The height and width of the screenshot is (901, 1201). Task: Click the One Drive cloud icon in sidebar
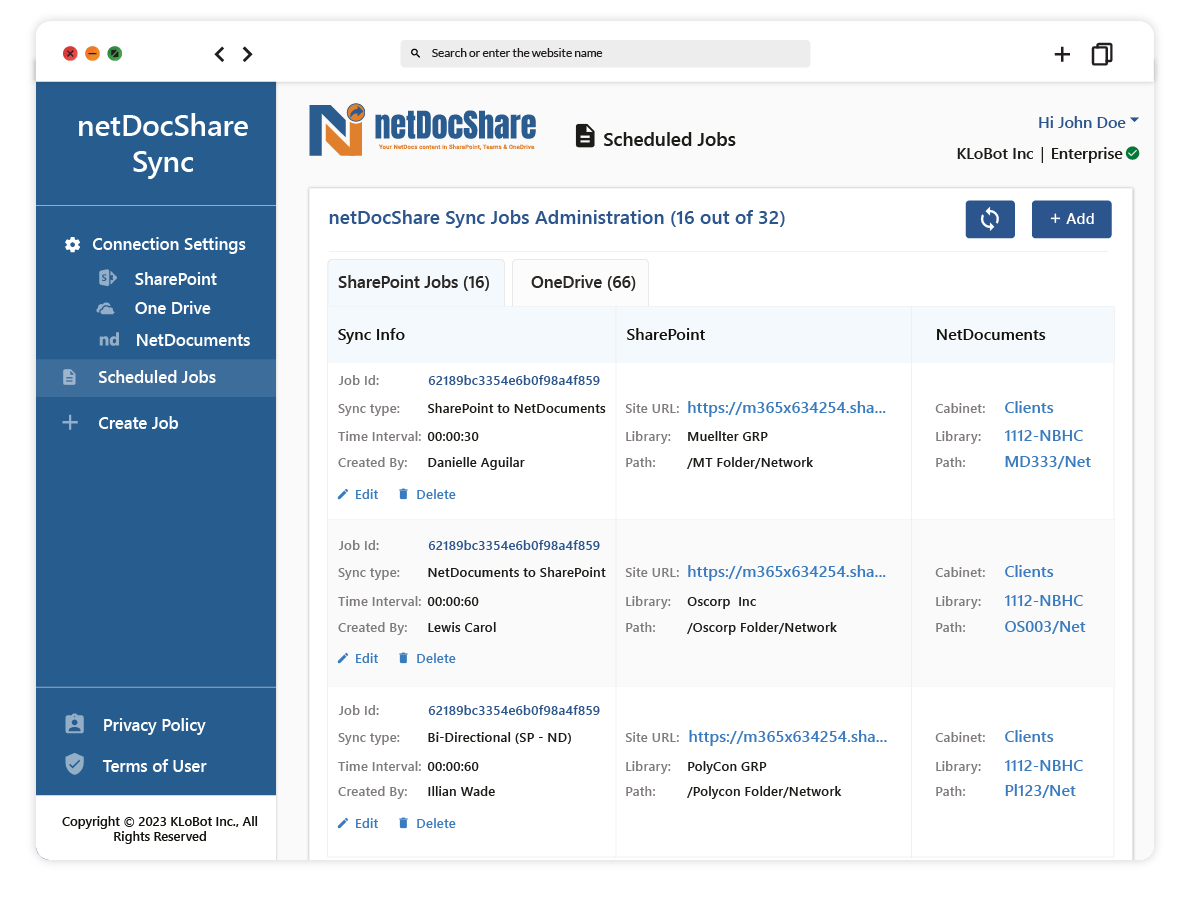[x=105, y=309]
